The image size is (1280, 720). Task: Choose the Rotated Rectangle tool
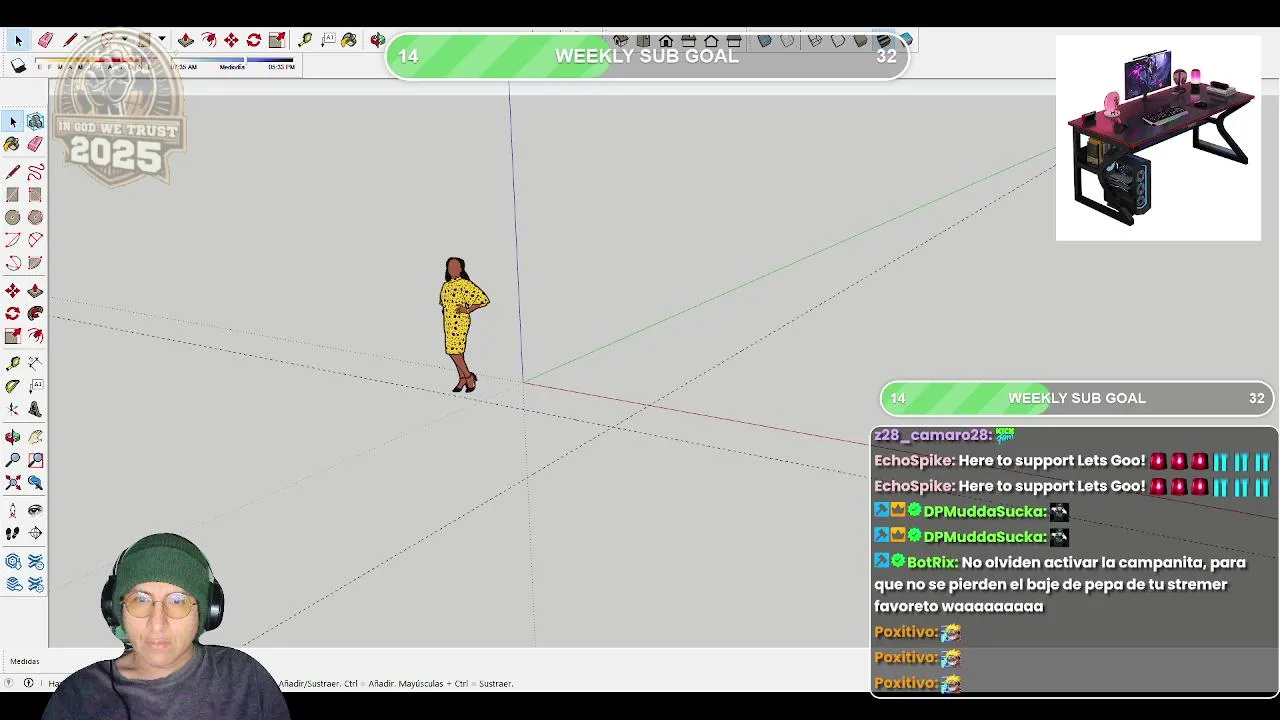(x=35, y=195)
